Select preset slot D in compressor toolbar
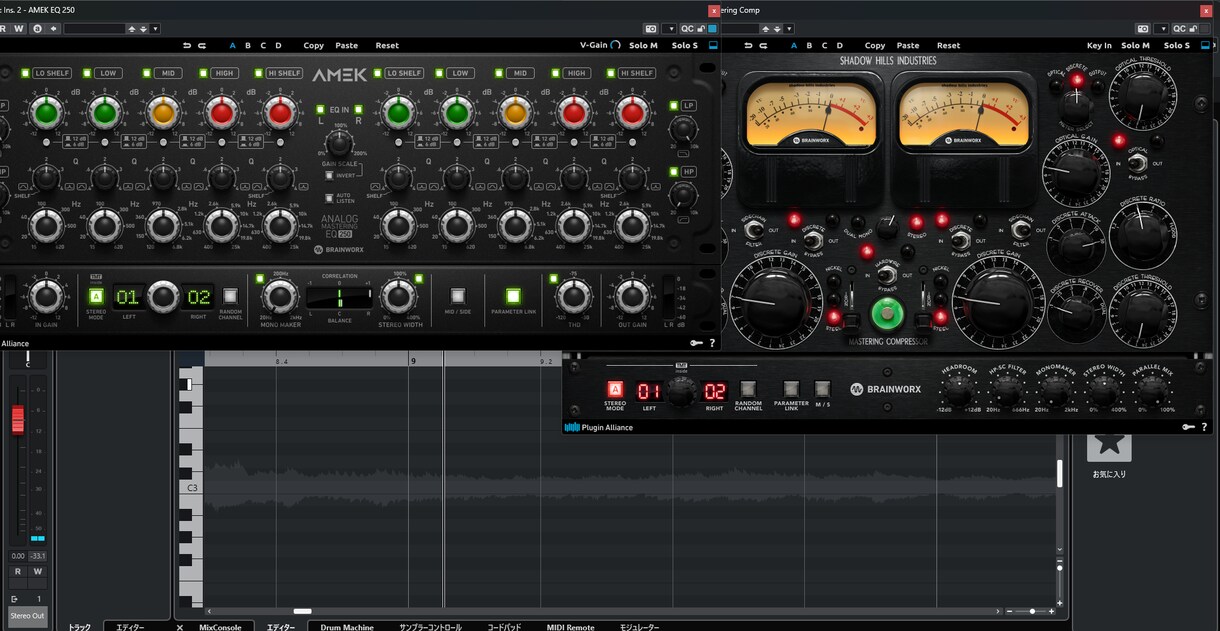Screen dimensions: 1220x631 839,45
